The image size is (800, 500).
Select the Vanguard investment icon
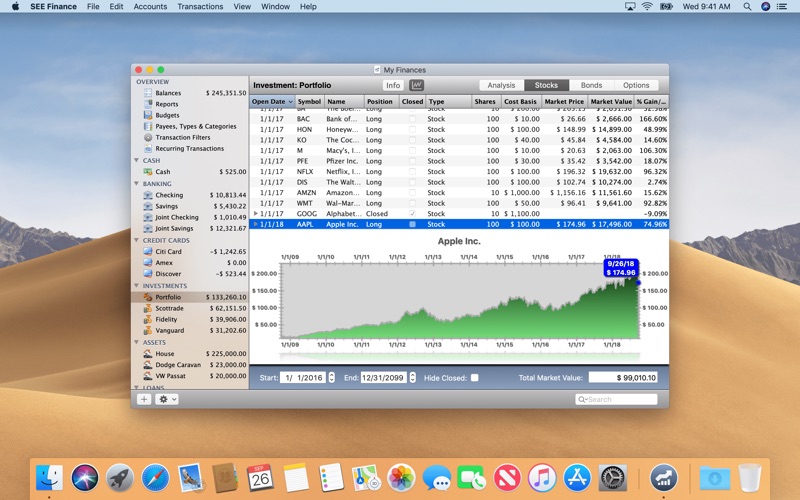[x=148, y=331]
